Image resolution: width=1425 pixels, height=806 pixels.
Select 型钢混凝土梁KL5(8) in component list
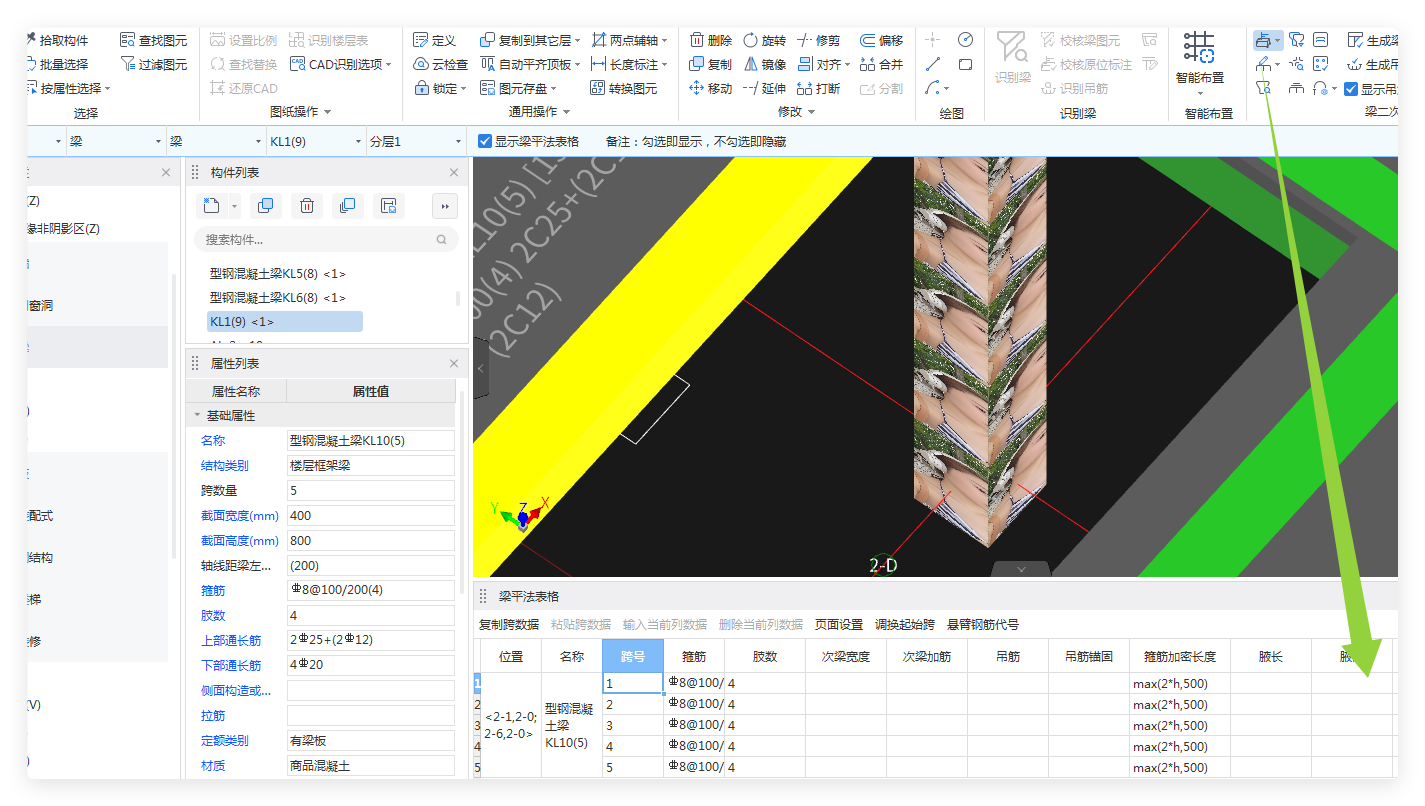point(277,273)
